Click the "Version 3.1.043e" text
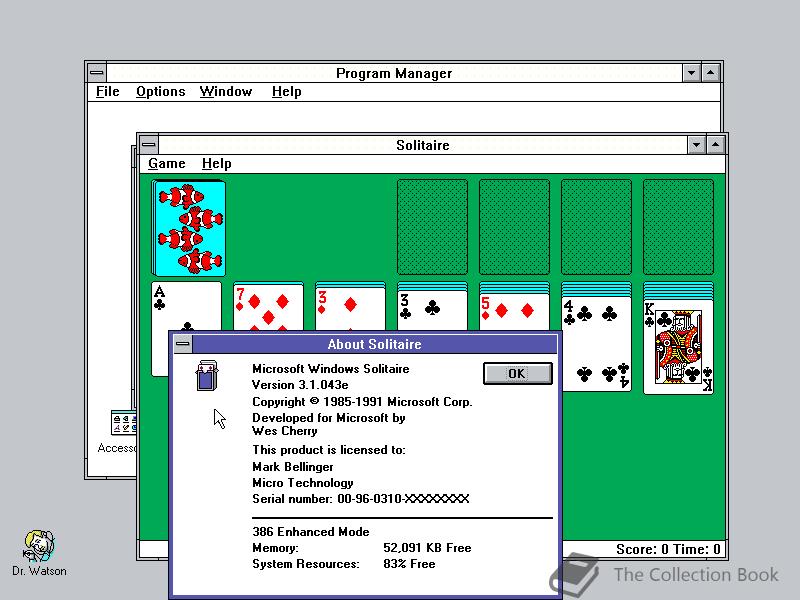This screenshot has height=600, width=800. tap(300, 385)
